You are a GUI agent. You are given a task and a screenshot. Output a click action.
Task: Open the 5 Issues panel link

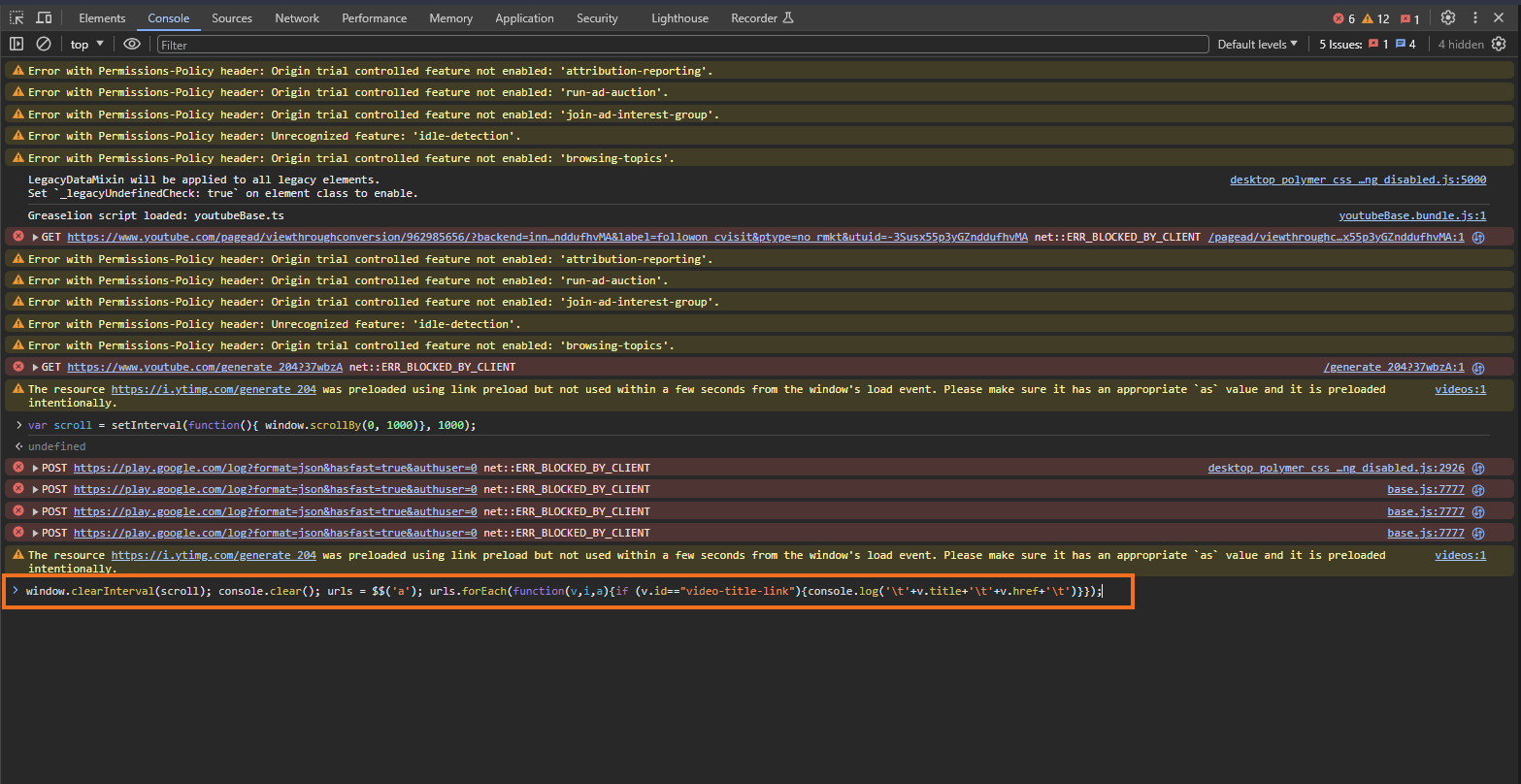(x=1368, y=44)
